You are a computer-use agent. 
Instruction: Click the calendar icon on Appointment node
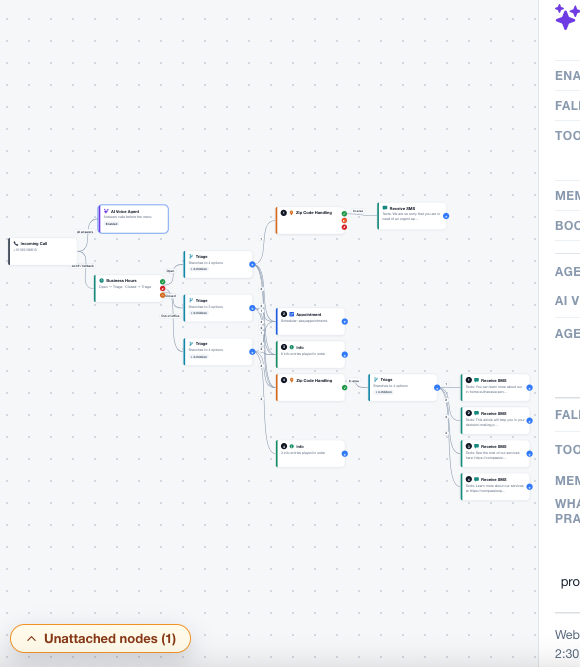[x=291, y=314]
